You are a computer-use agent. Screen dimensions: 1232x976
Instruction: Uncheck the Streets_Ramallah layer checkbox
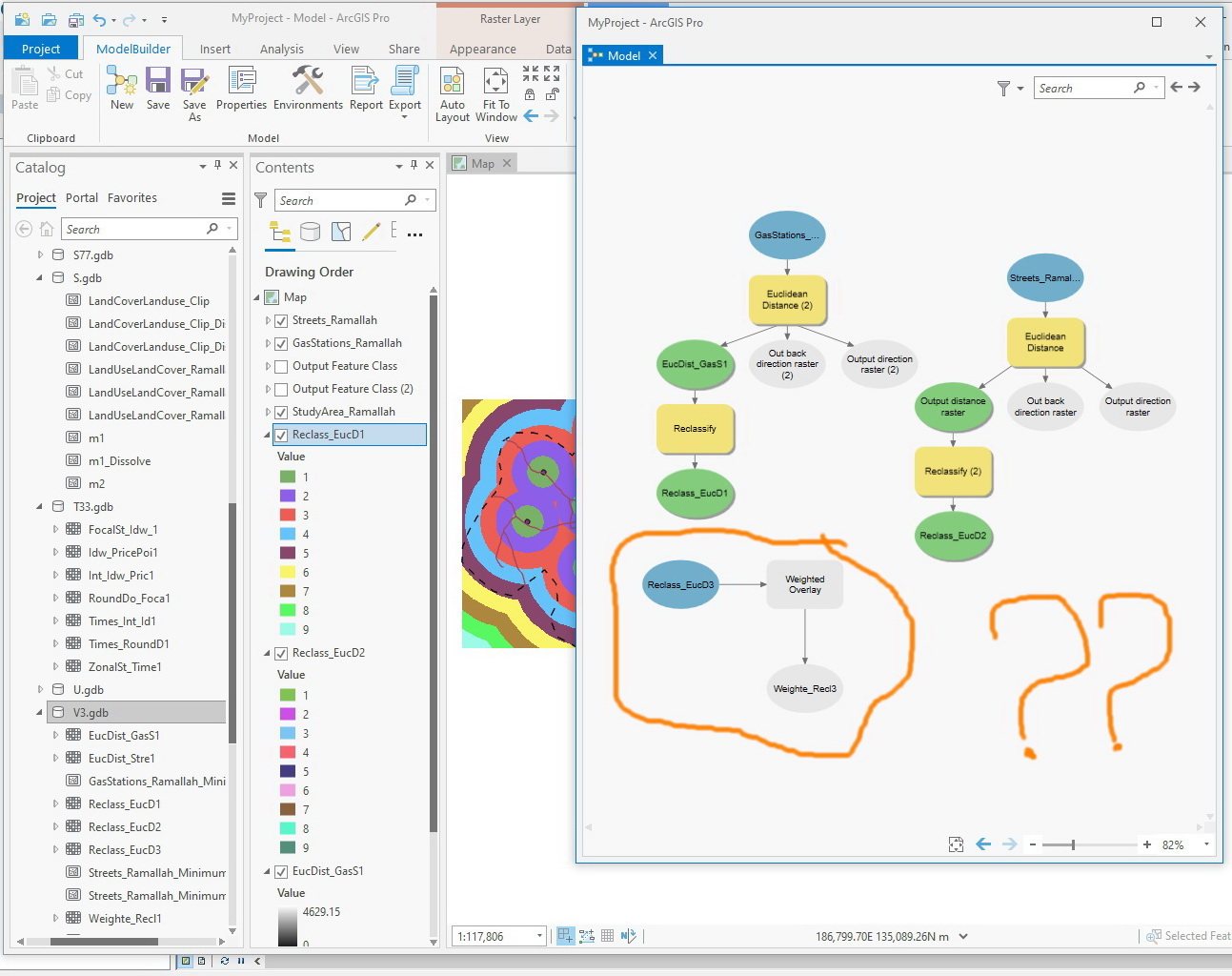[x=281, y=320]
